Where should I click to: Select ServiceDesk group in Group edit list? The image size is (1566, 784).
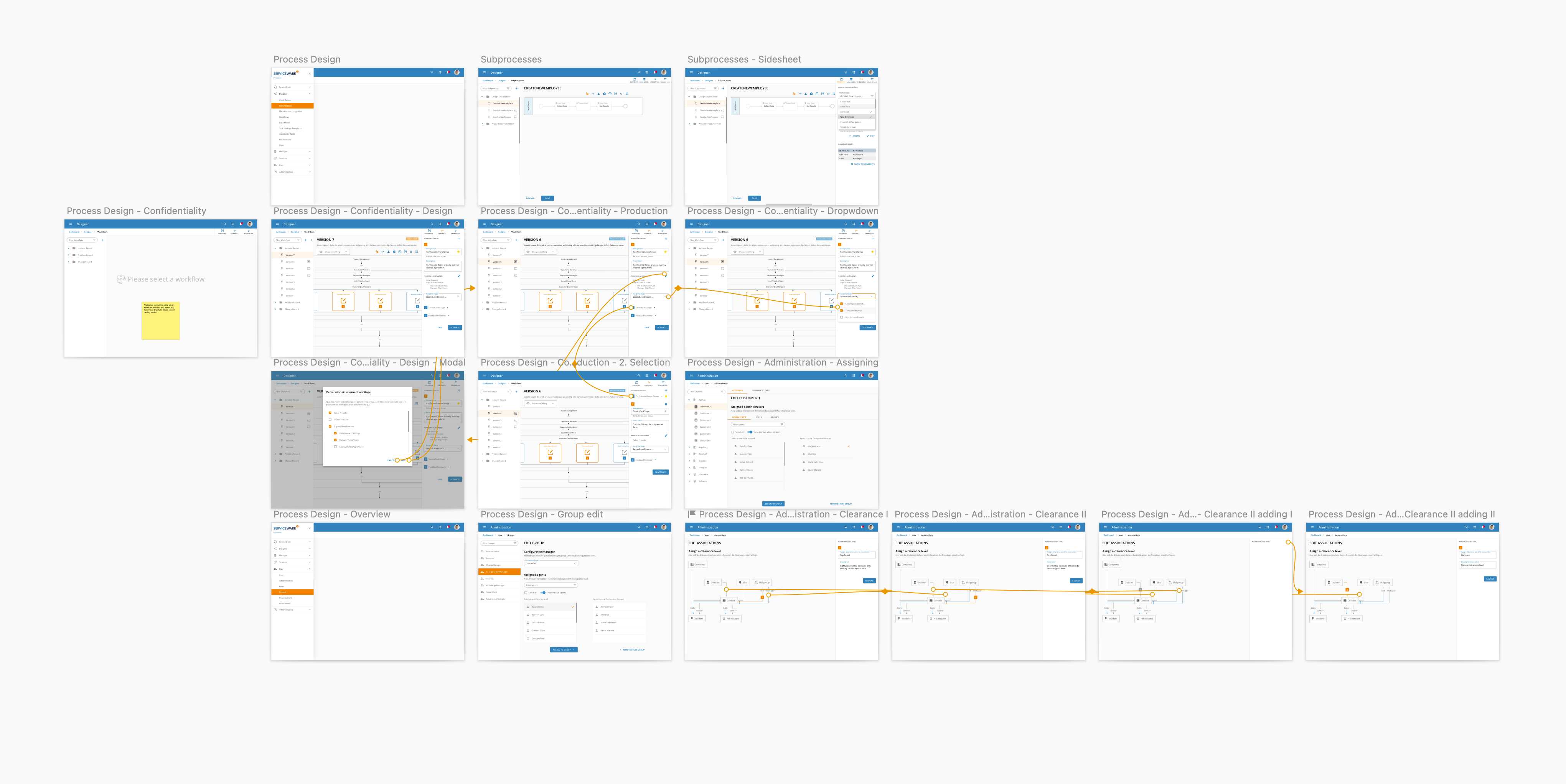[491, 592]
